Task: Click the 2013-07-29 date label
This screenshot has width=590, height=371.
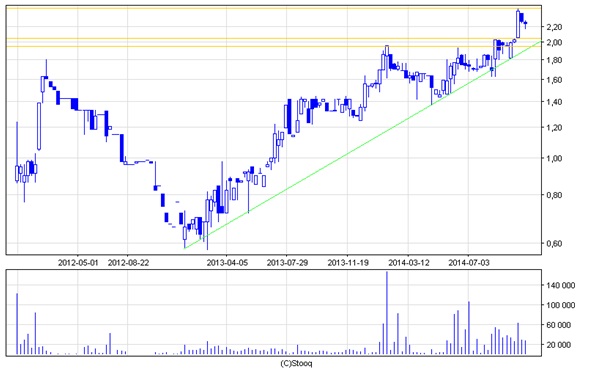Action: click(287, 263)
